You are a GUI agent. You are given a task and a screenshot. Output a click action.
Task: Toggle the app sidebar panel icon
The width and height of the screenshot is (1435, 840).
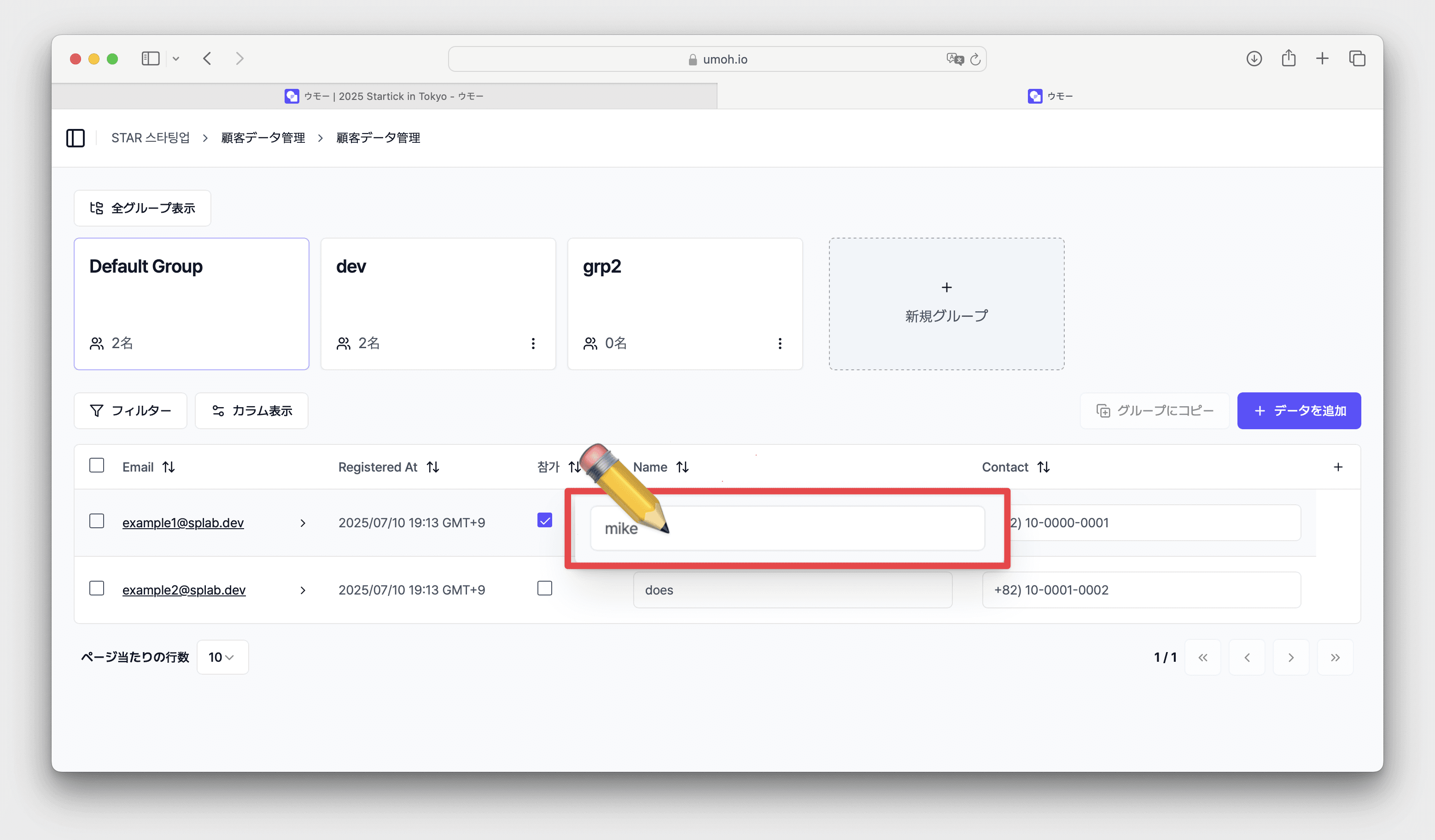75,138
